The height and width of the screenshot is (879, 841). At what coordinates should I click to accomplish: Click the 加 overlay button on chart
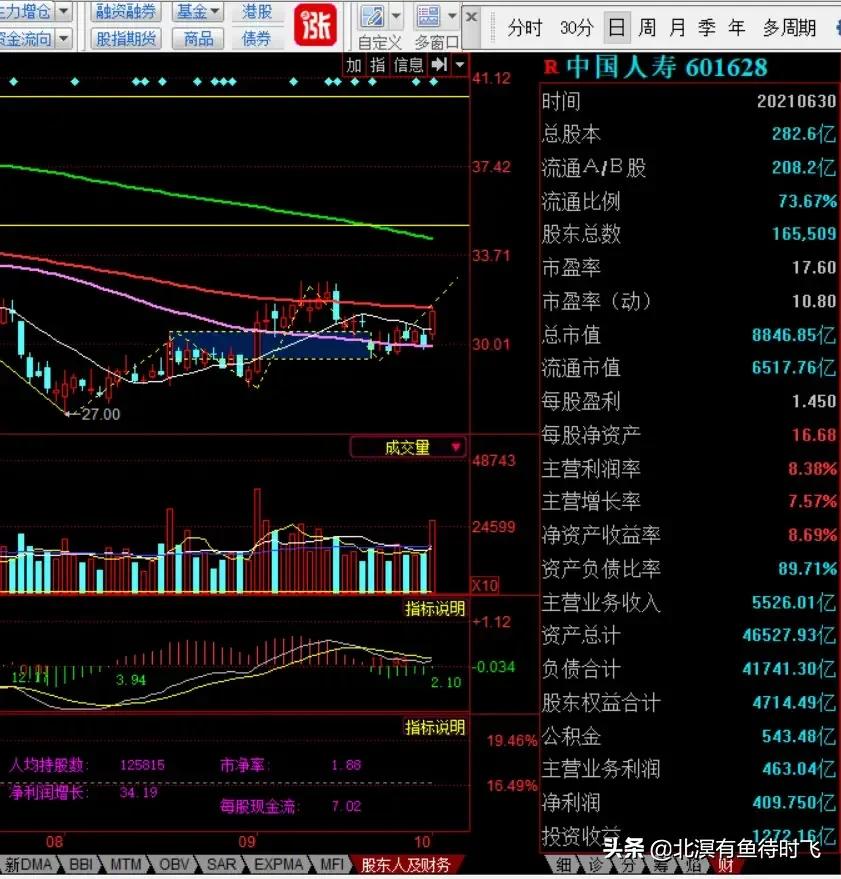coord(354,65)
